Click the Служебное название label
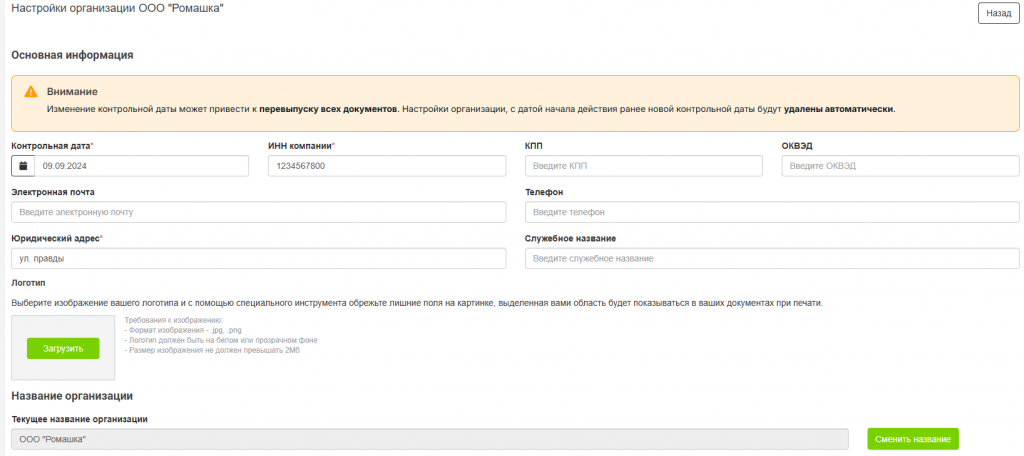The width and height of the screenshot is (1024, 456). 571,238
